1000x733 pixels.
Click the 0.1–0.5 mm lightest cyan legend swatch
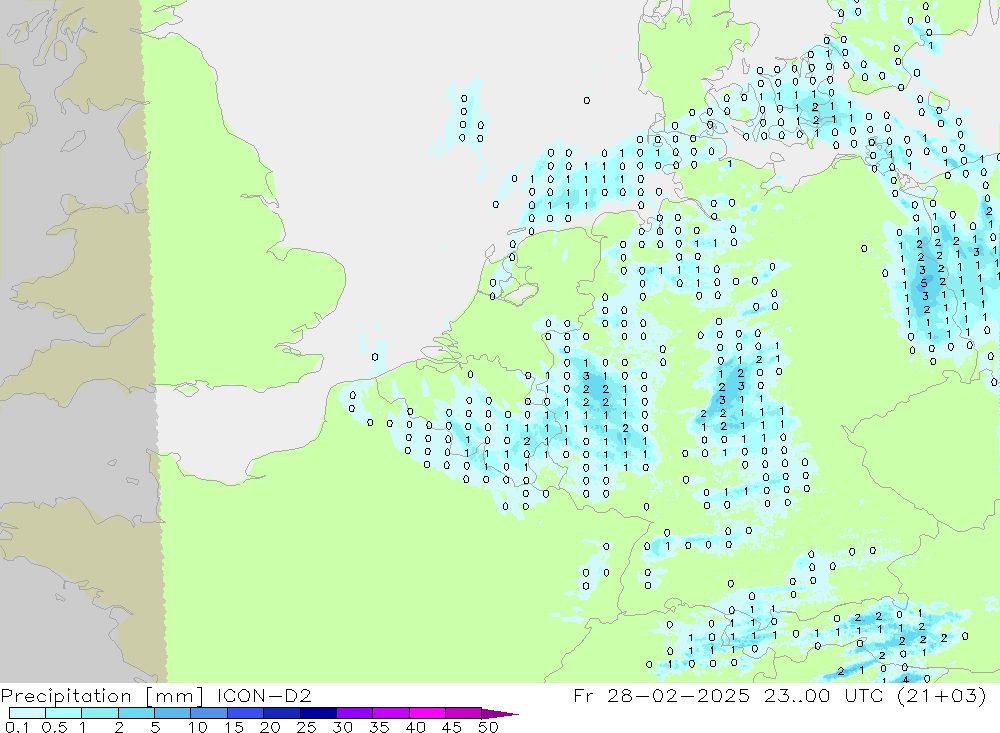pos(27,713)
